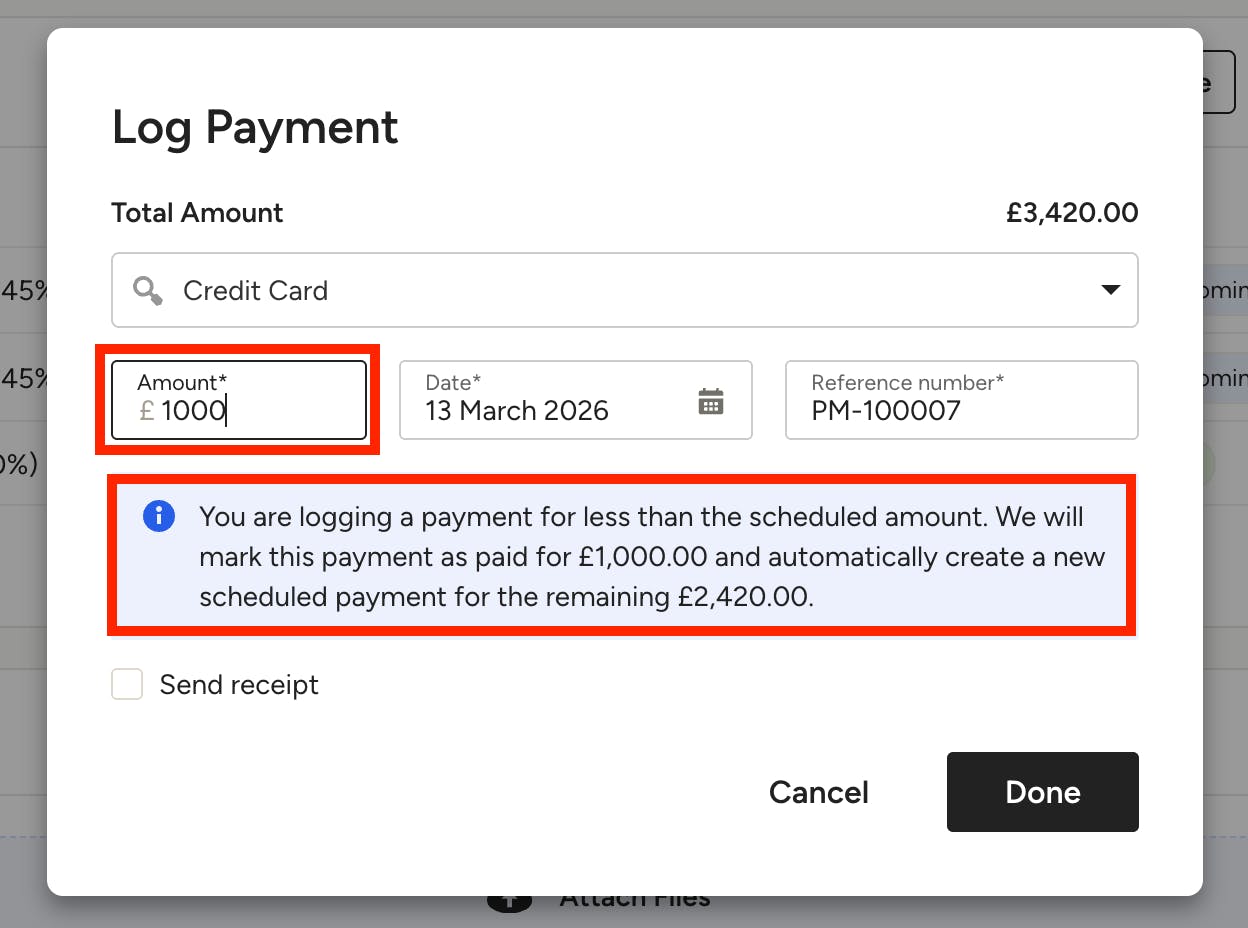Click Done to log the payment
Screen dimensions: 1248x928
[x=1043, y=792]
